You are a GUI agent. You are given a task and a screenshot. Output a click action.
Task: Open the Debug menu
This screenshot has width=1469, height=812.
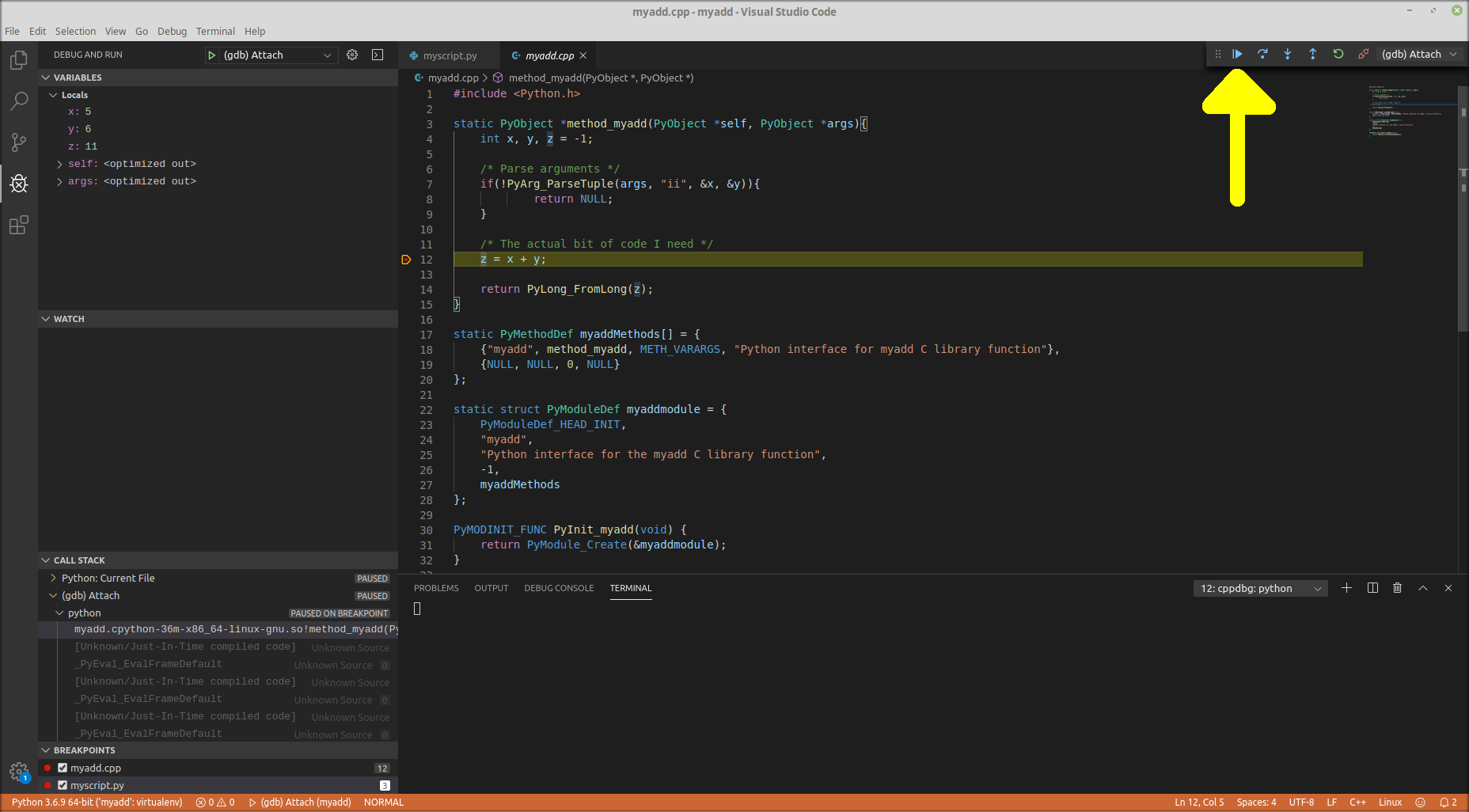tap(172, 31)
